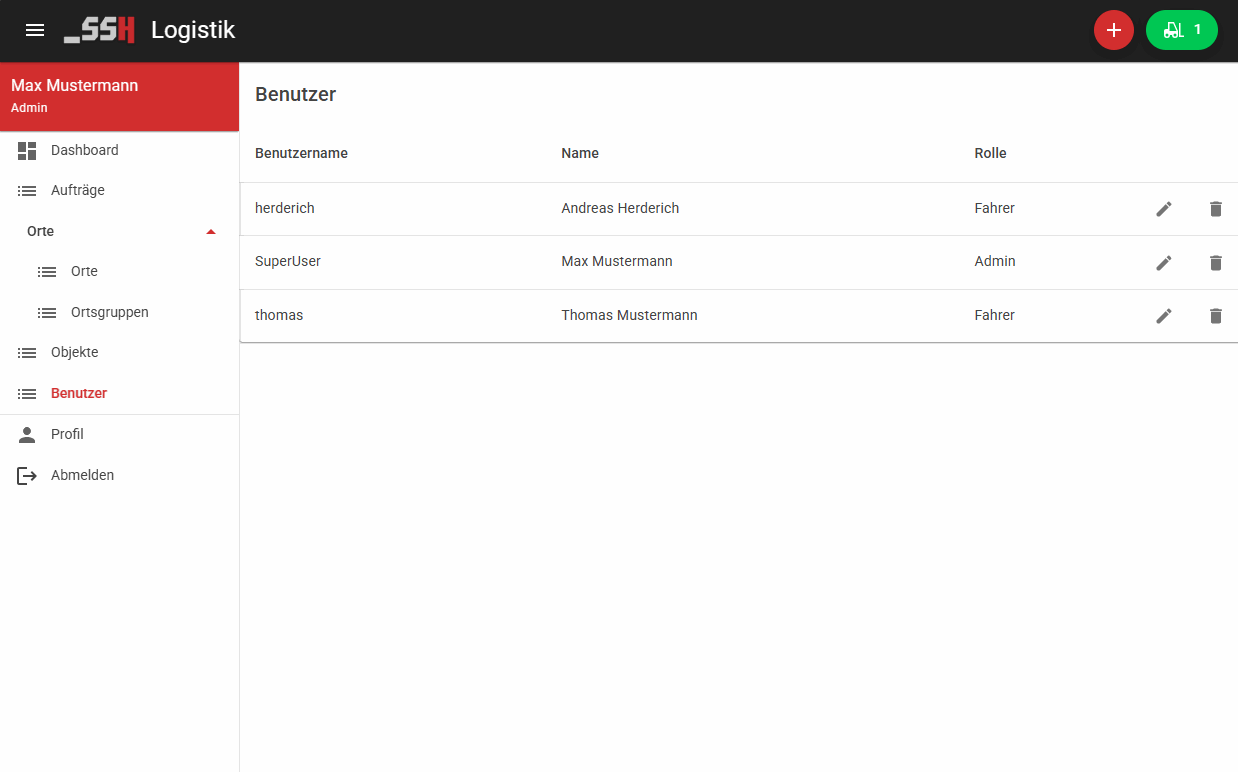Click the Benutzername column header
The image size is (1238, 772).
coord(301,153)
